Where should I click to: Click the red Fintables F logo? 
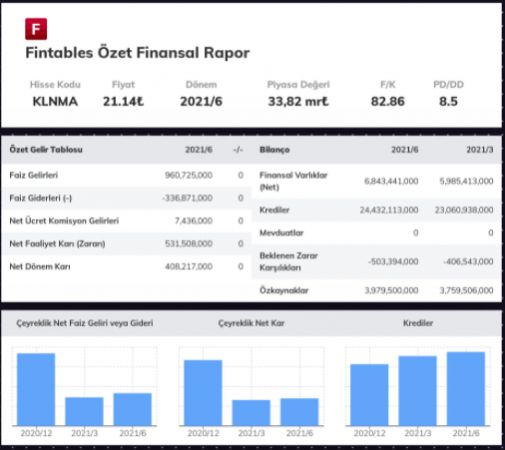36,29
